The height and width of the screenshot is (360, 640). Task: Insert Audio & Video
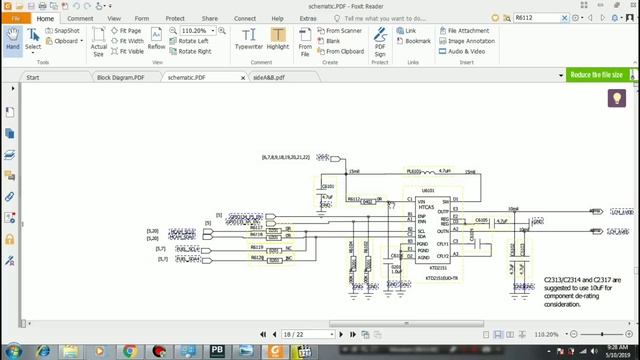pyautogui.click(x=462, y=51)
